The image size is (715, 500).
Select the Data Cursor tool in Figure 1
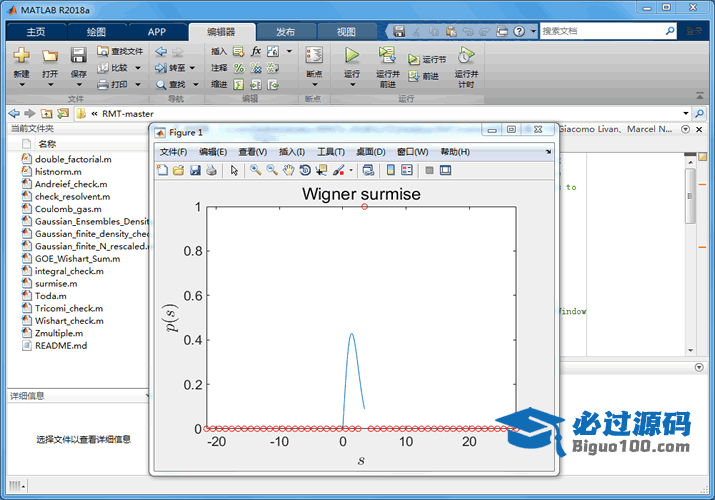tap(321, 170)
